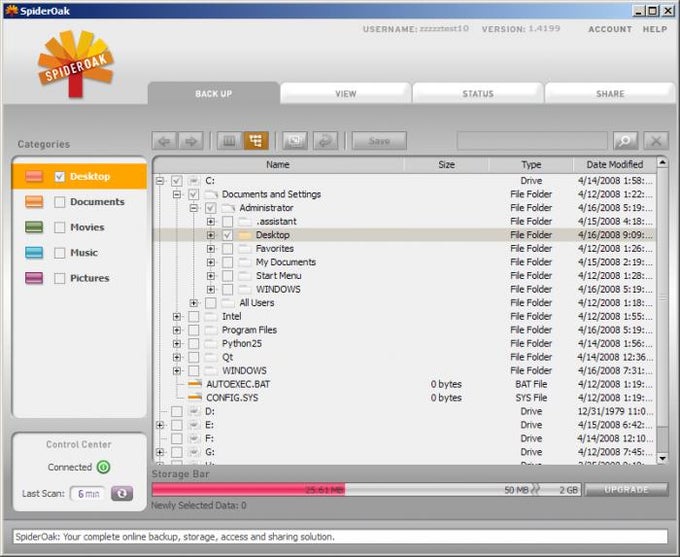Image resolution: width=680 pixels, height=557 pixels.
Task: Click the forward arrow toolbar icon
Action: click(x=191, y=141)
